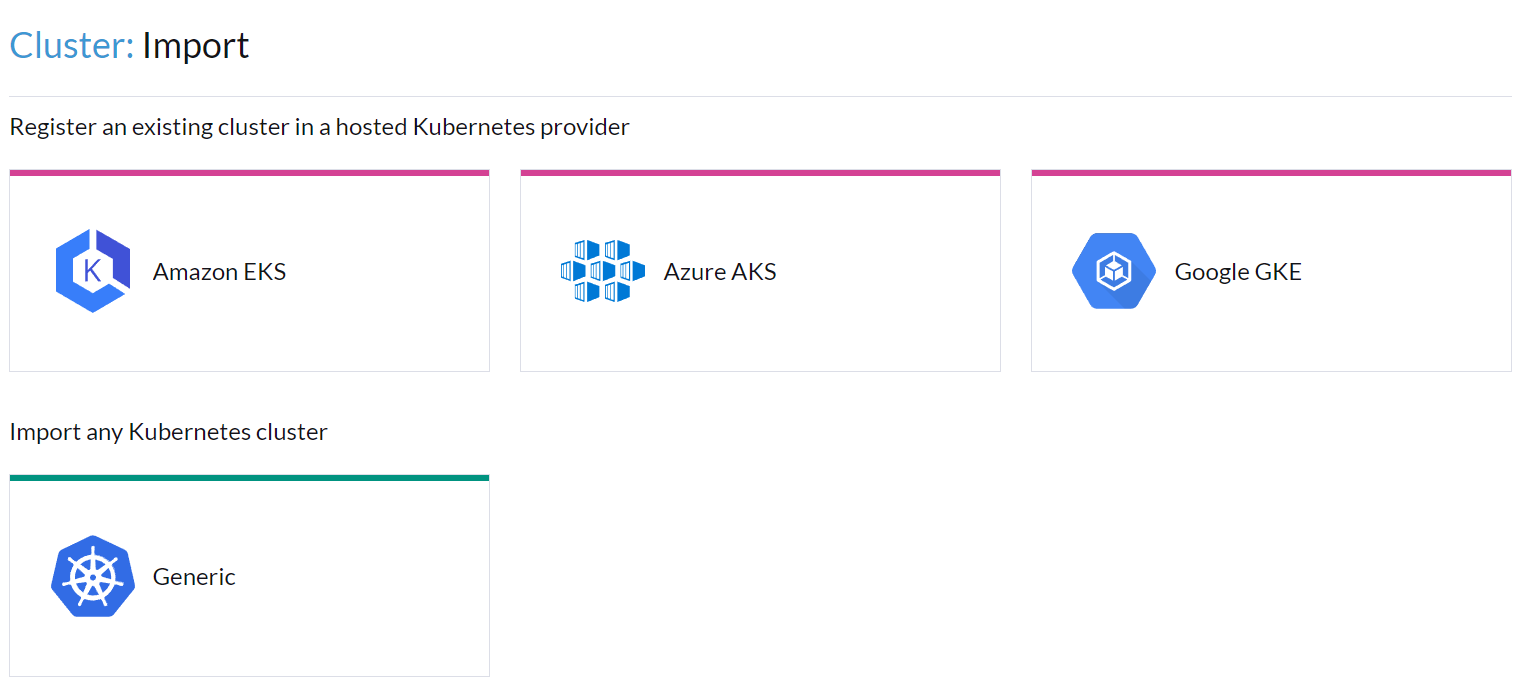The image size is (1531, 689).
Task: Select the Amazon EKS label text
Action: pyautogui.click(x=219, y=272)
